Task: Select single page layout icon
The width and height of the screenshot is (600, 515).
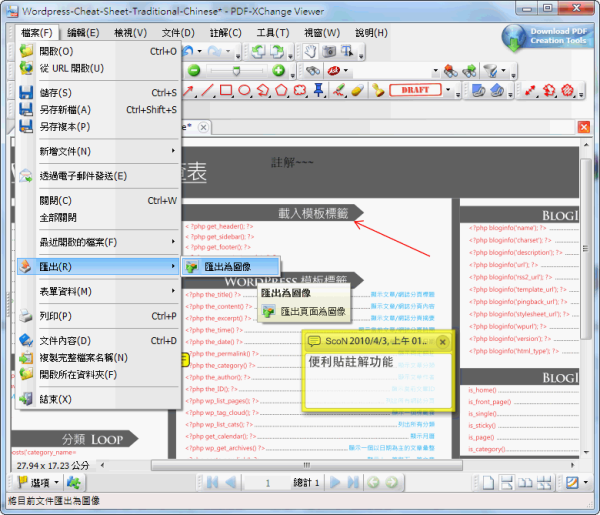Action: point(488,482)
